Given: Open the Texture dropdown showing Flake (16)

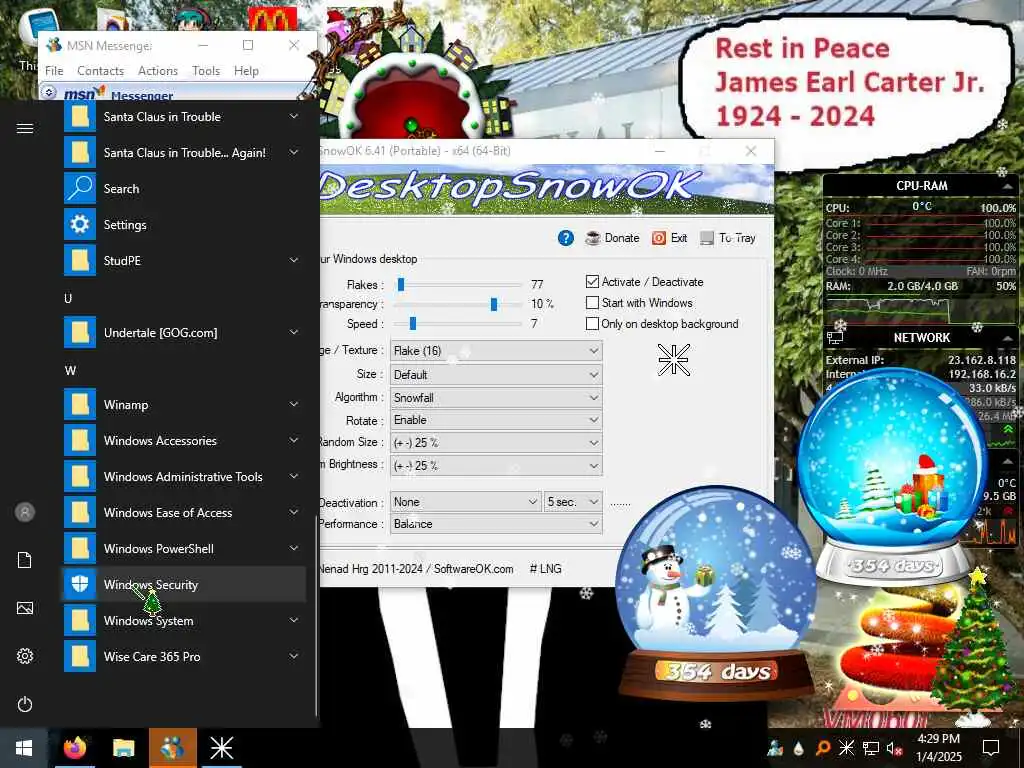Looking at the screenshot, I should [x=496, y=351].
